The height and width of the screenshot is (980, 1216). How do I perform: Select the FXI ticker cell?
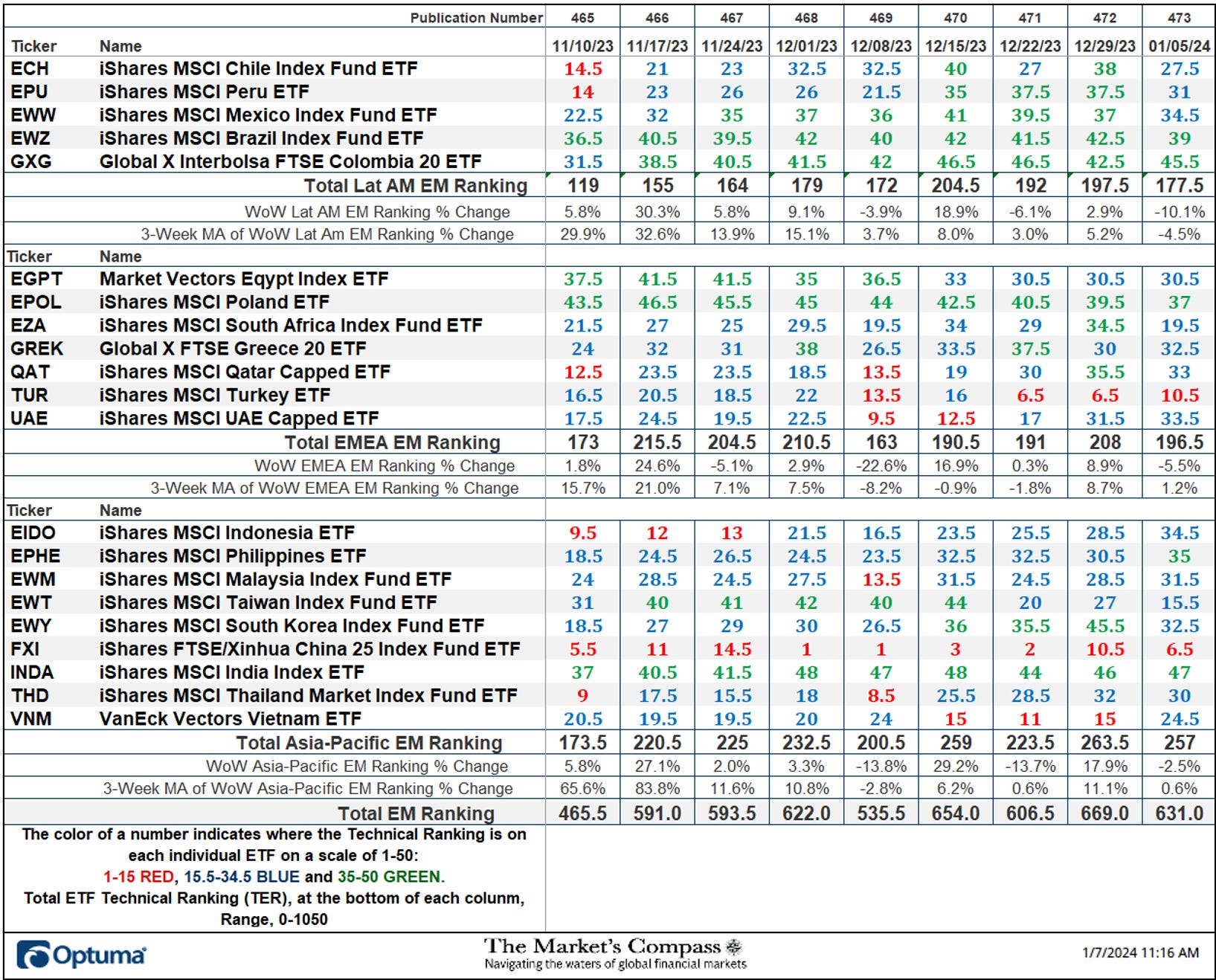coord(25,648)
